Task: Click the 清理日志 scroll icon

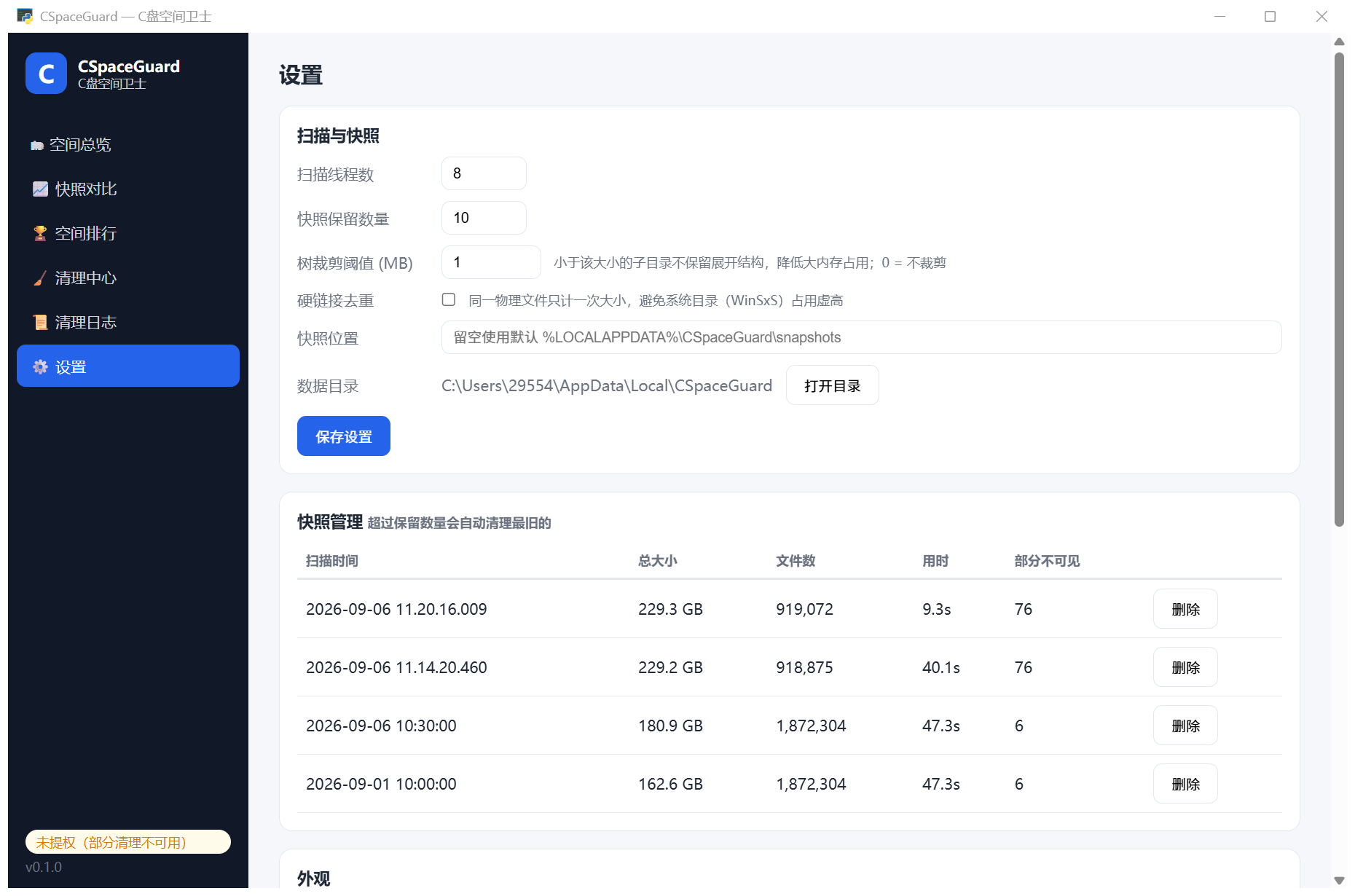Action: click(x=40, y=323)
